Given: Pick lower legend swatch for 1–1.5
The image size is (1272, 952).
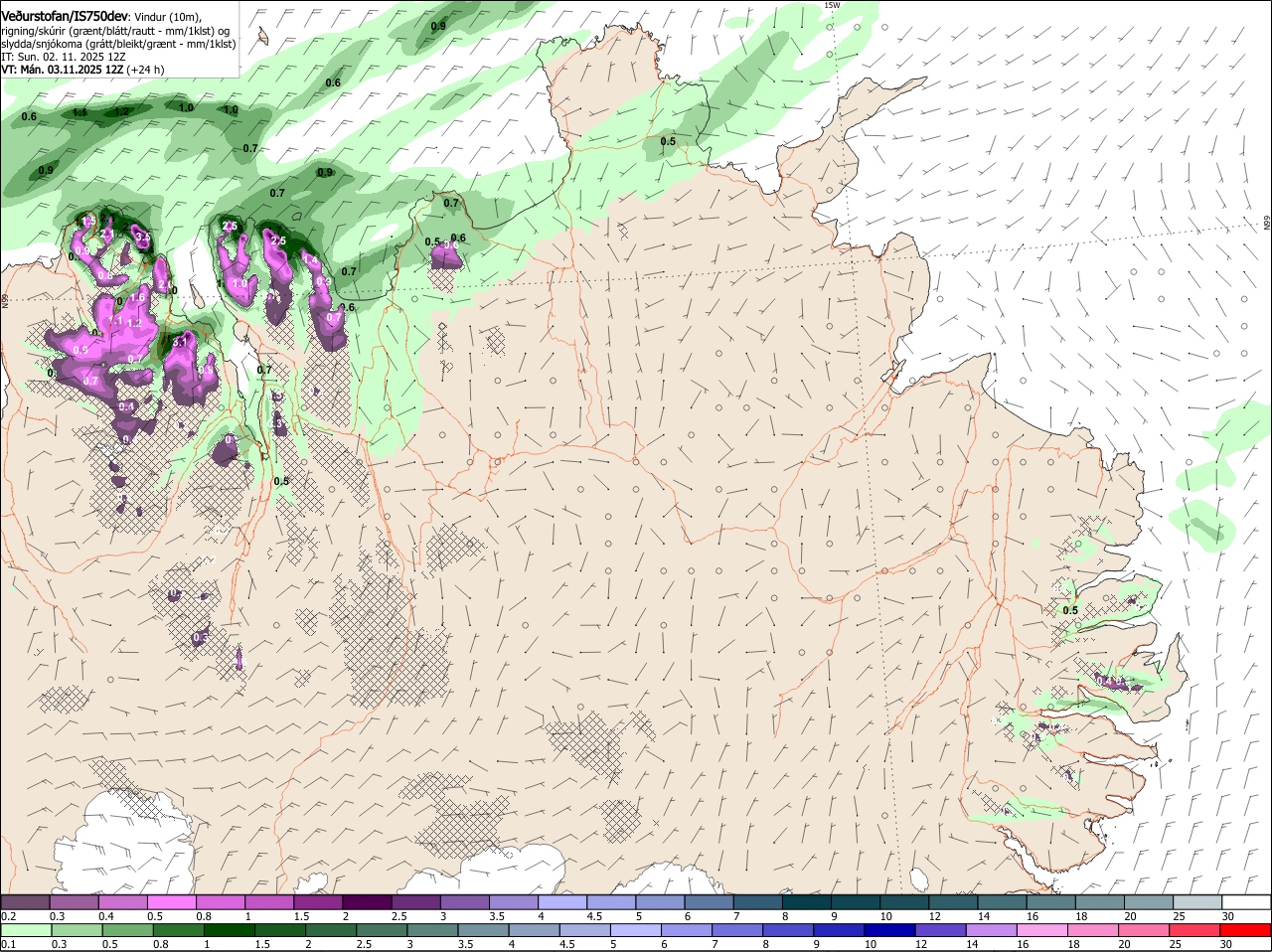Looking at the screenshot, I should pyautogui.click(x=229, y=930).
